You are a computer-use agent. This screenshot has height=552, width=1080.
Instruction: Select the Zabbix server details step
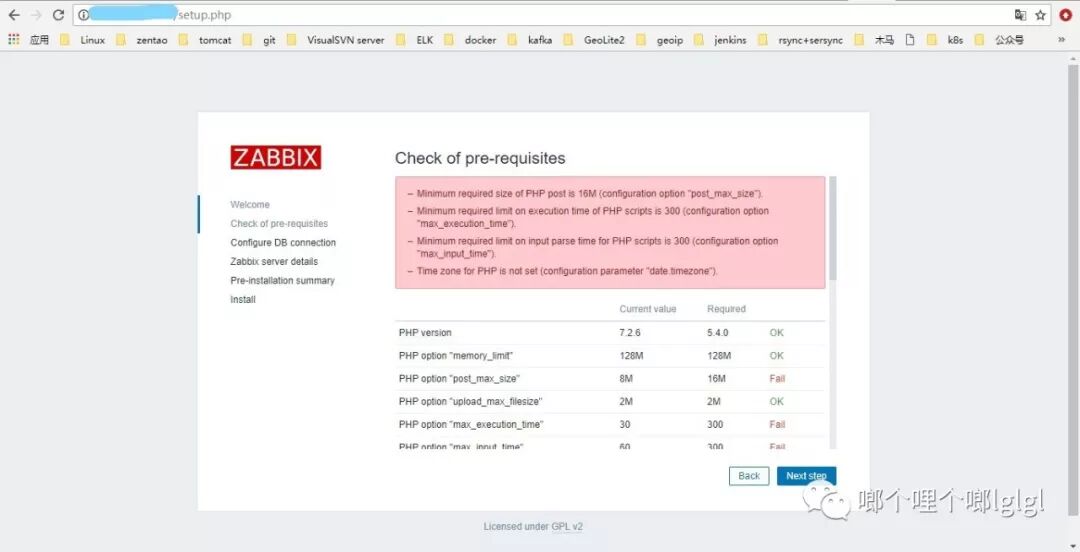pyautogui.click(x=274, y=261)
